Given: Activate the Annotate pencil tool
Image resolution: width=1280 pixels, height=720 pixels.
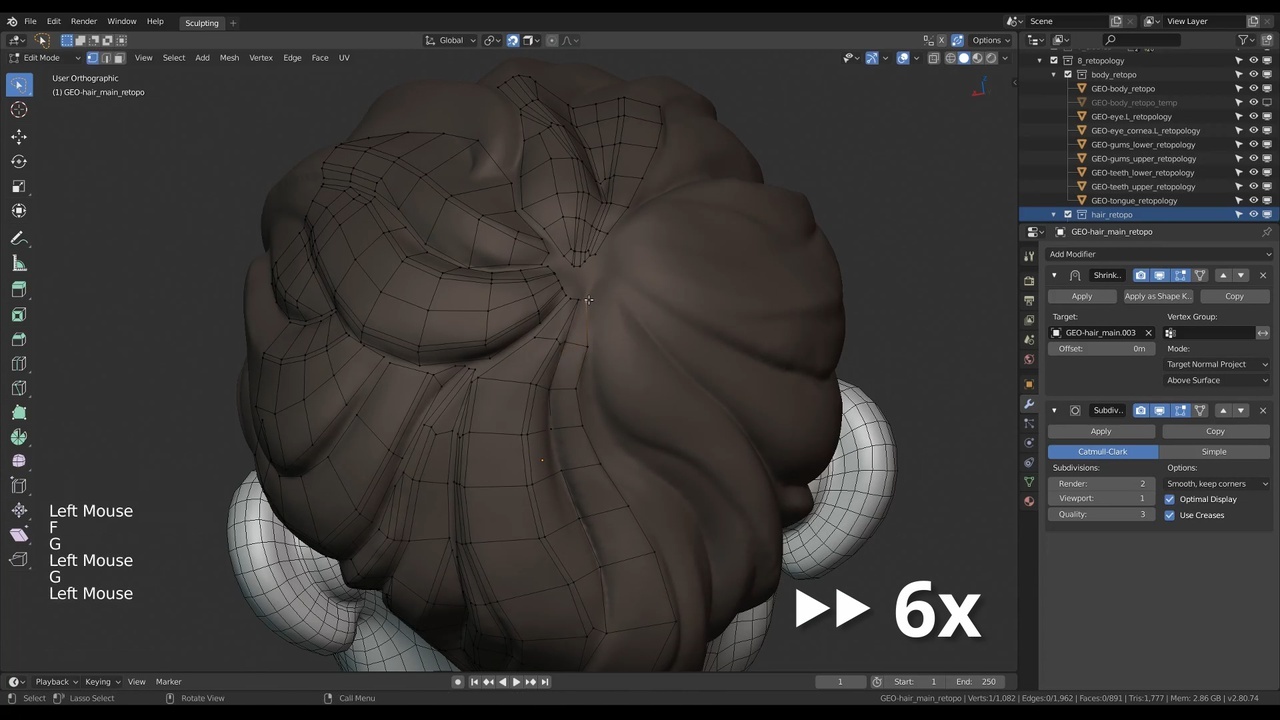Looking at the screenshot, I should click(x=19, y=239).
